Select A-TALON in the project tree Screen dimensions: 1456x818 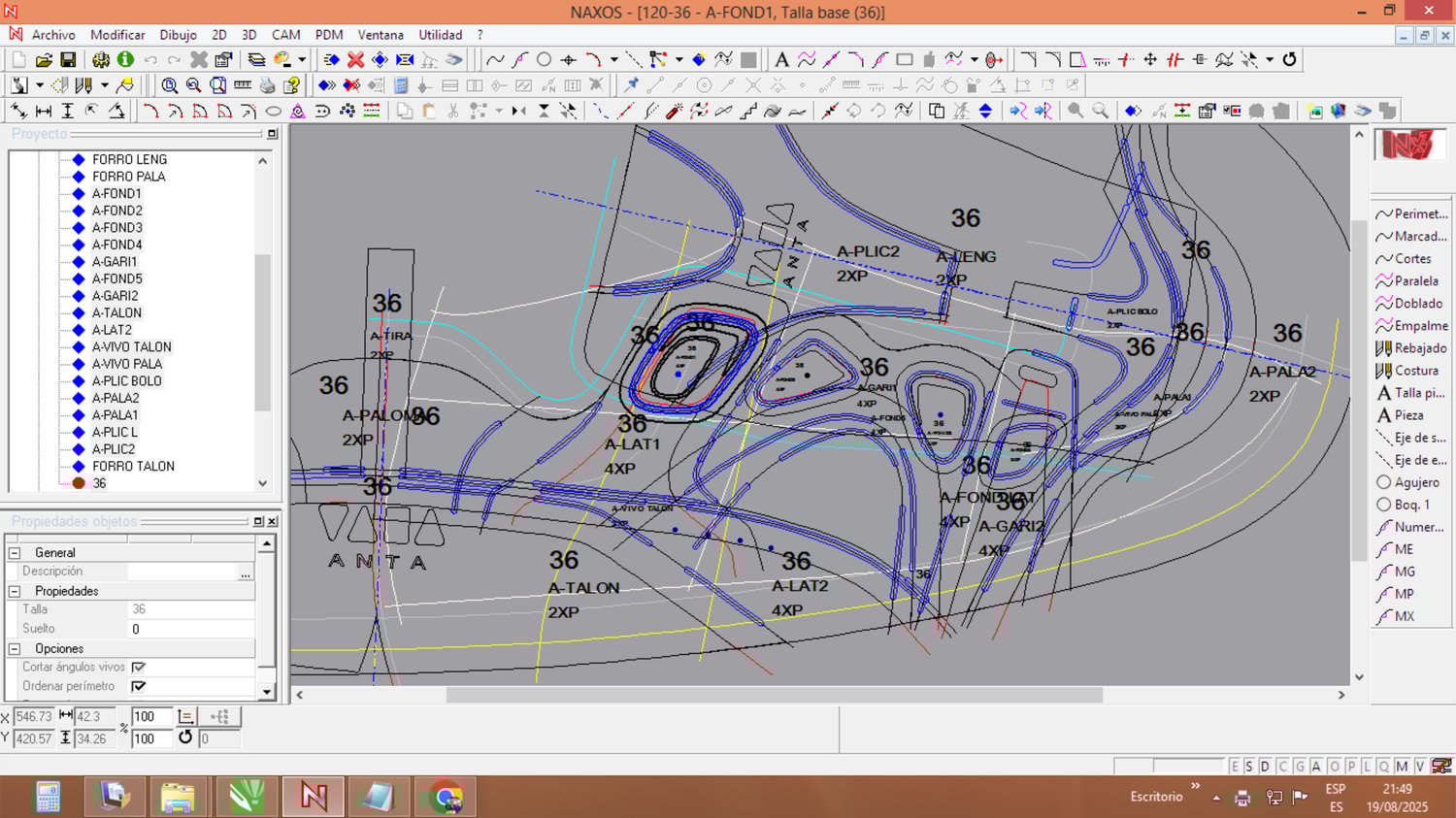tap(116, 313)
